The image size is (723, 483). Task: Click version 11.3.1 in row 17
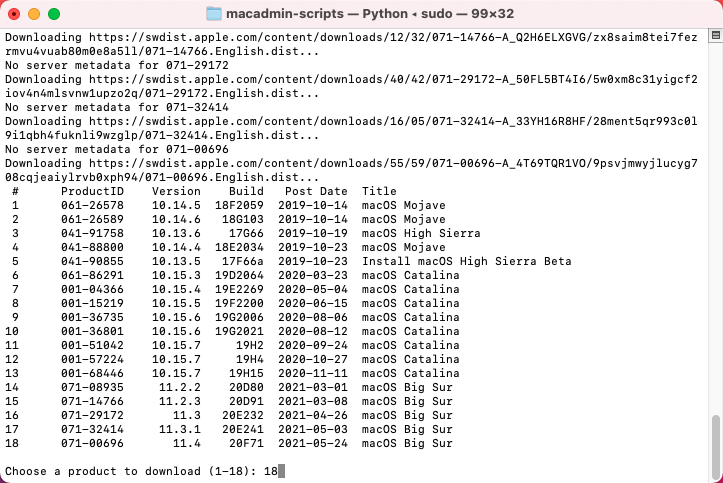pyautogui.click(x=180, y=429)
